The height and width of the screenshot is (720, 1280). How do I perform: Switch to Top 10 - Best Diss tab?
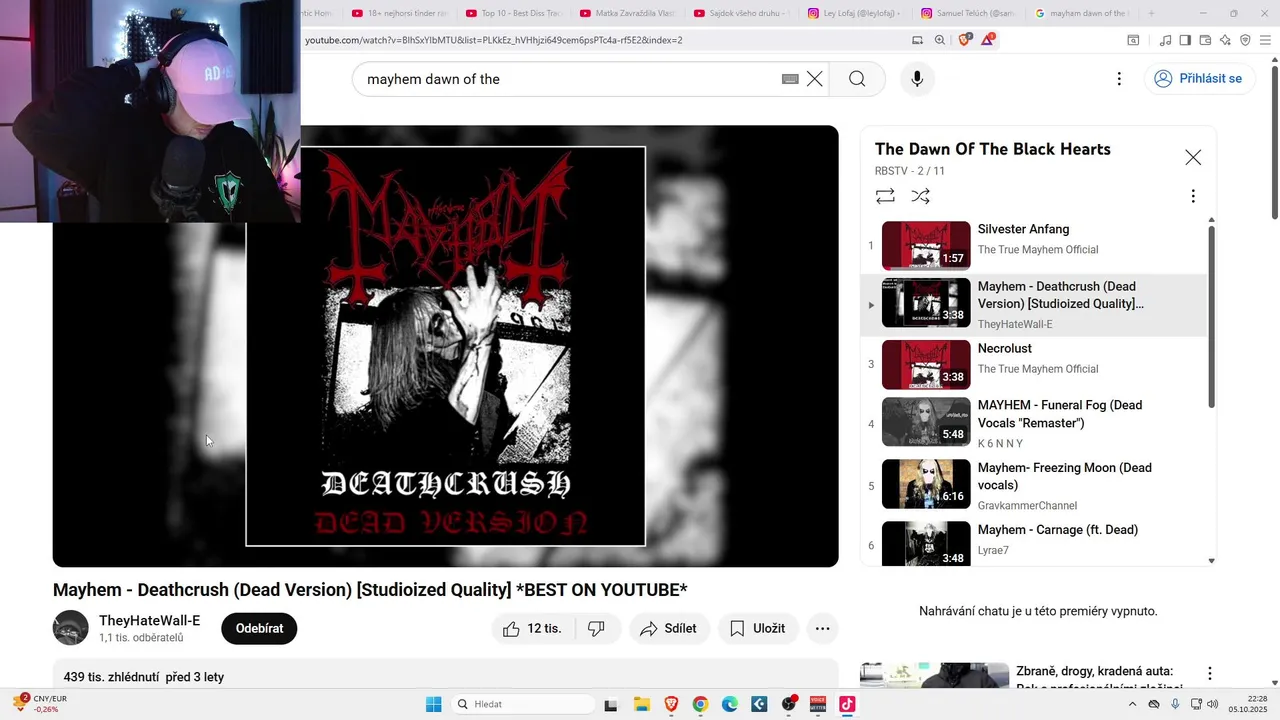click(x=513, y=13)
